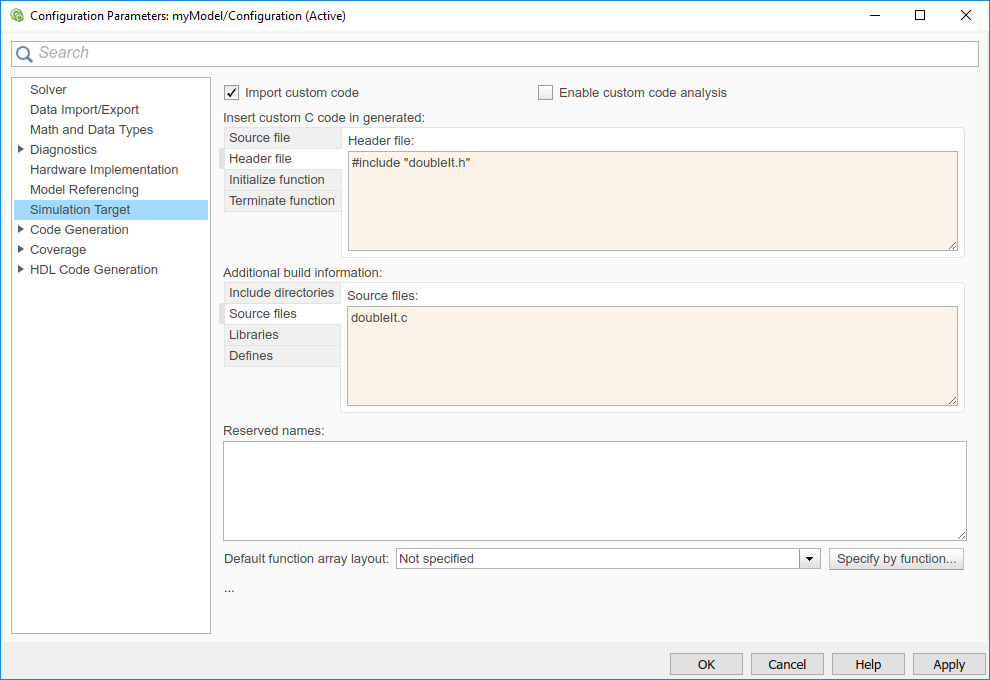Expand the HDL Code Generation node
Screen dimensions: 990x680
[x=21, y=270]
